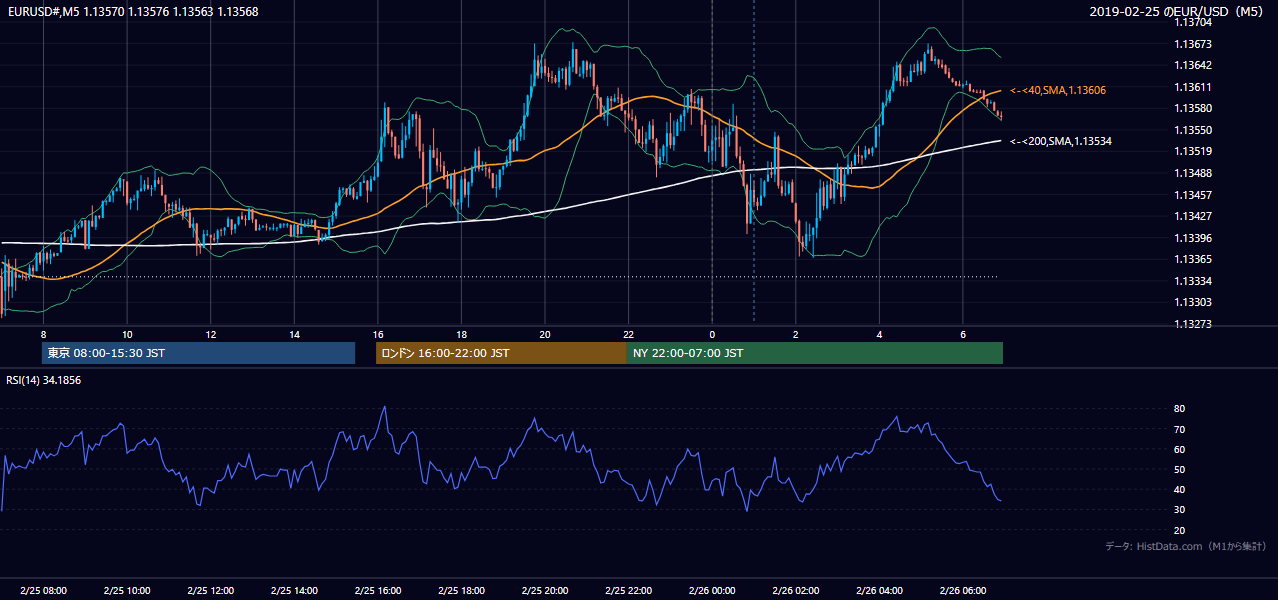Click the HistData.com data source note

[x=1186, y=546]
